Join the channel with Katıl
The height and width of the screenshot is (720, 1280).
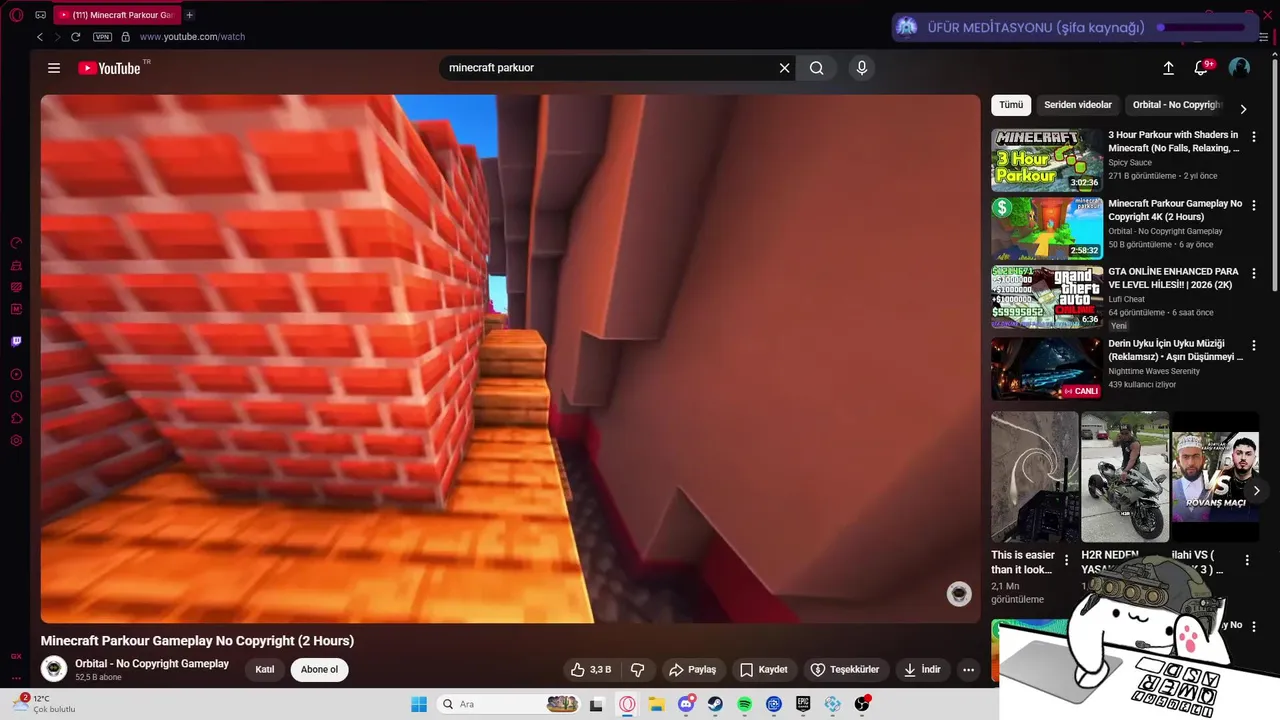(265, 670)
